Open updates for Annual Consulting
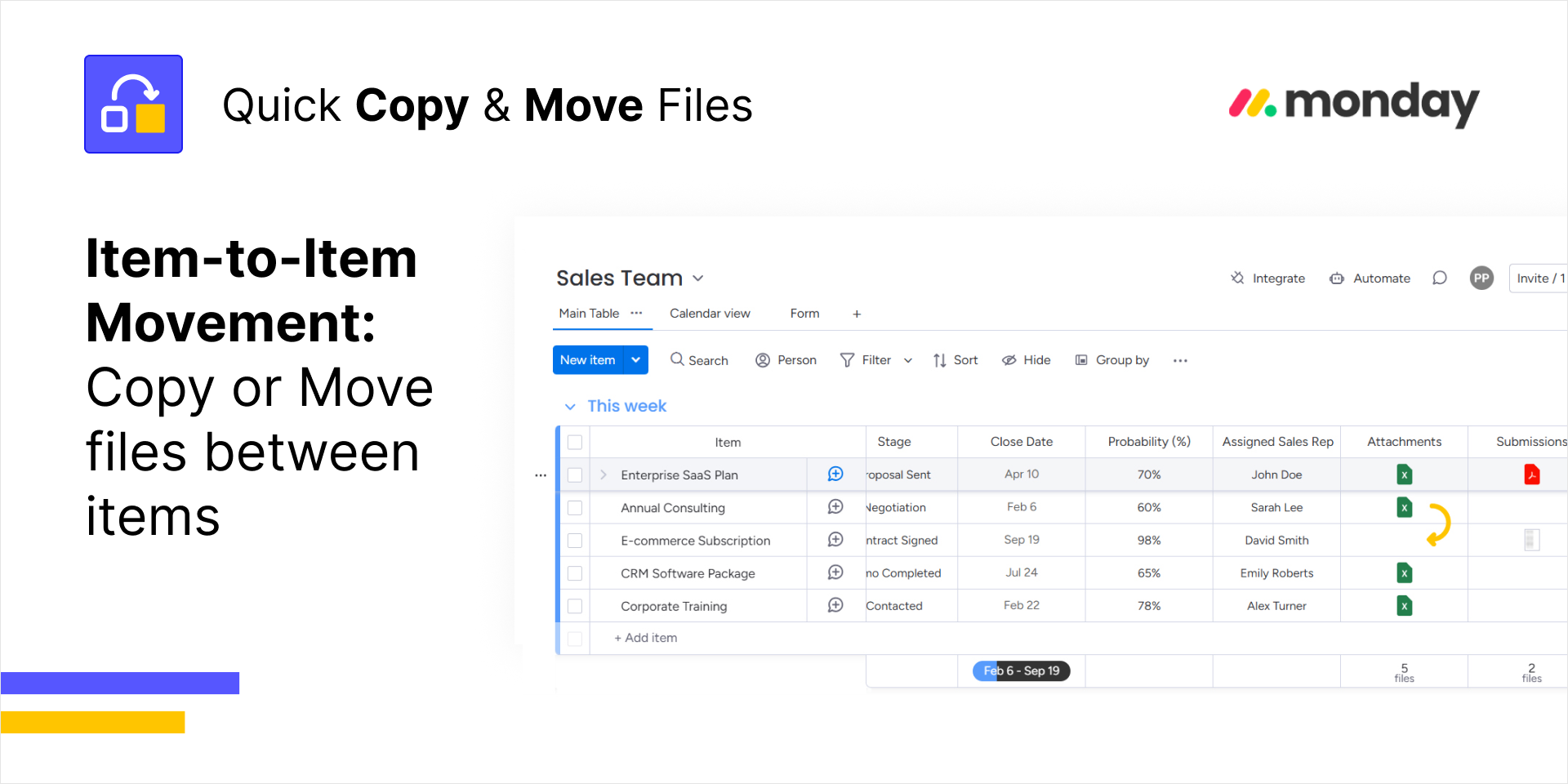 coord(835,507)
